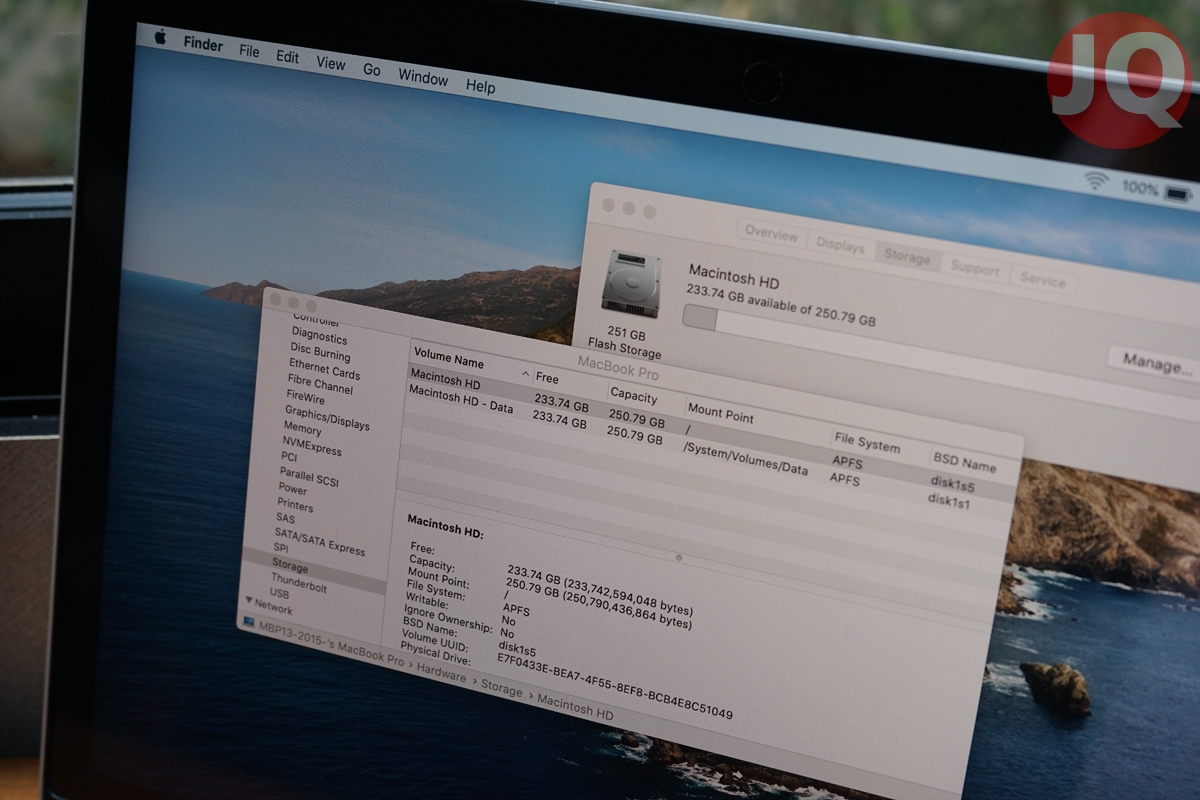Click the Manage... button
This screenshot has width=1200, height=800.
(1157, 362)
